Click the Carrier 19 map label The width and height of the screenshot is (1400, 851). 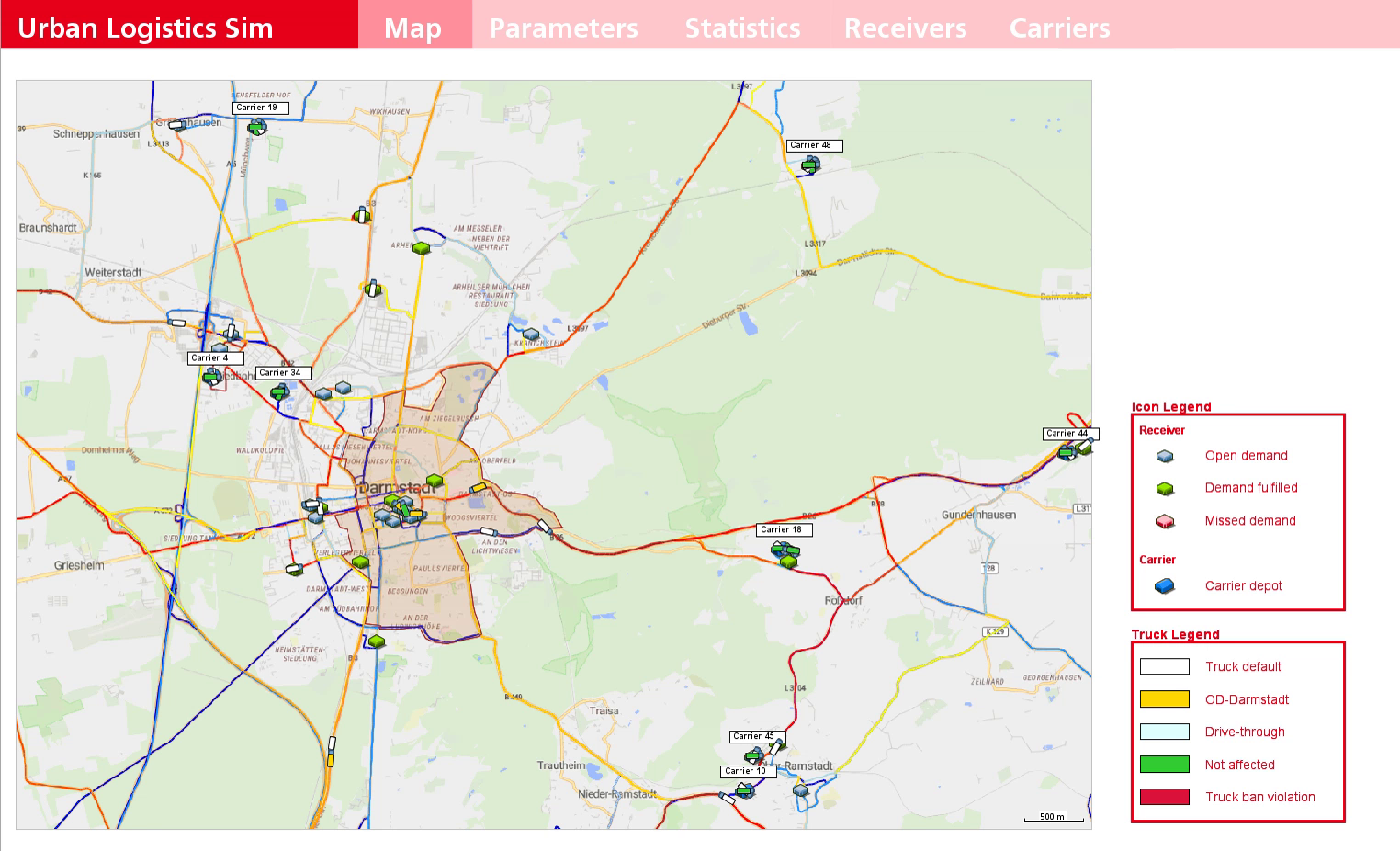261,108
